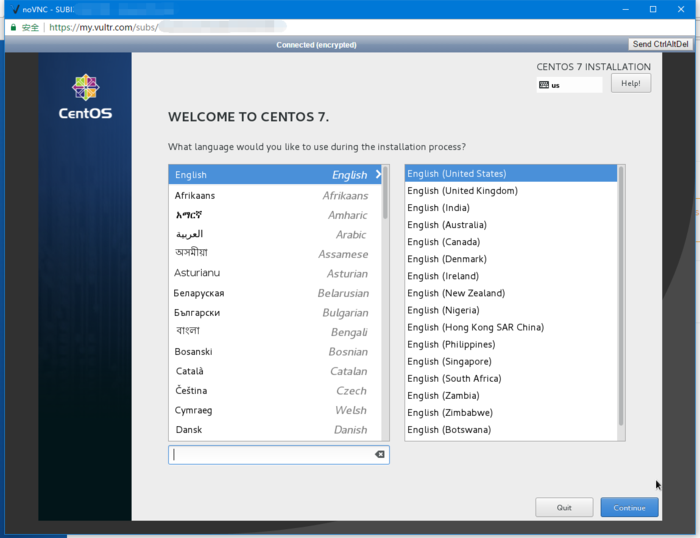The image size is (700, 538).
Task: Choose English (South Africa) locale
Action: [x=511, y=378]
